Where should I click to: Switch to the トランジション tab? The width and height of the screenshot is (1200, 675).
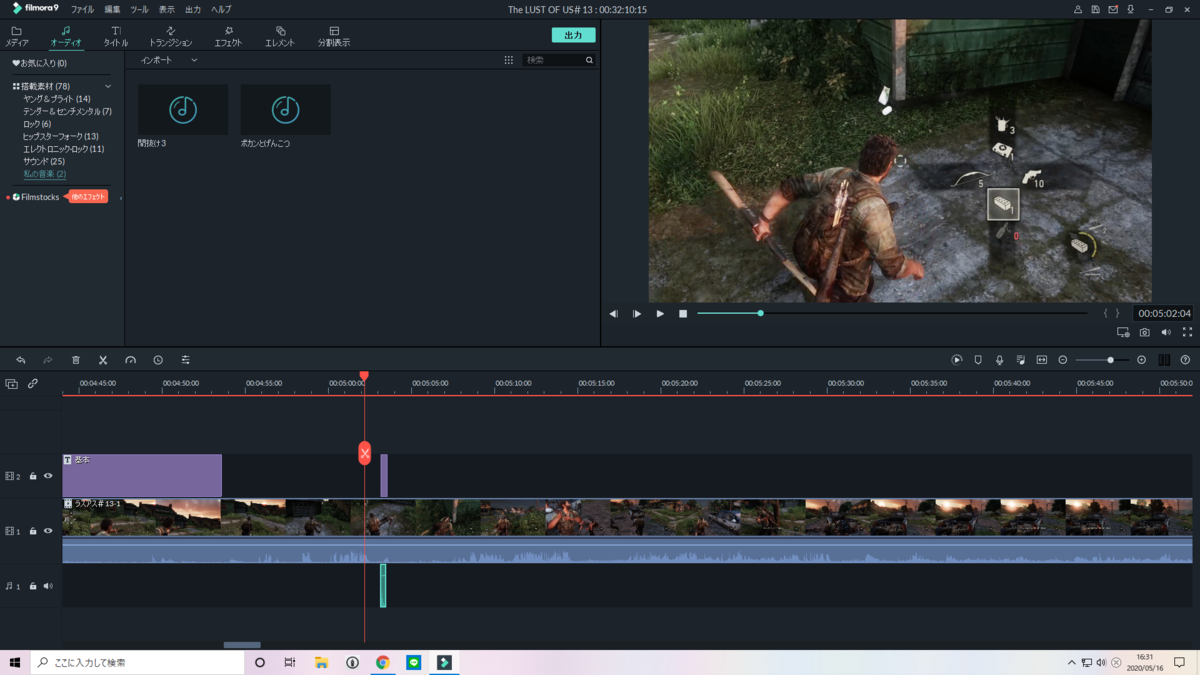(x=170, y=37)
